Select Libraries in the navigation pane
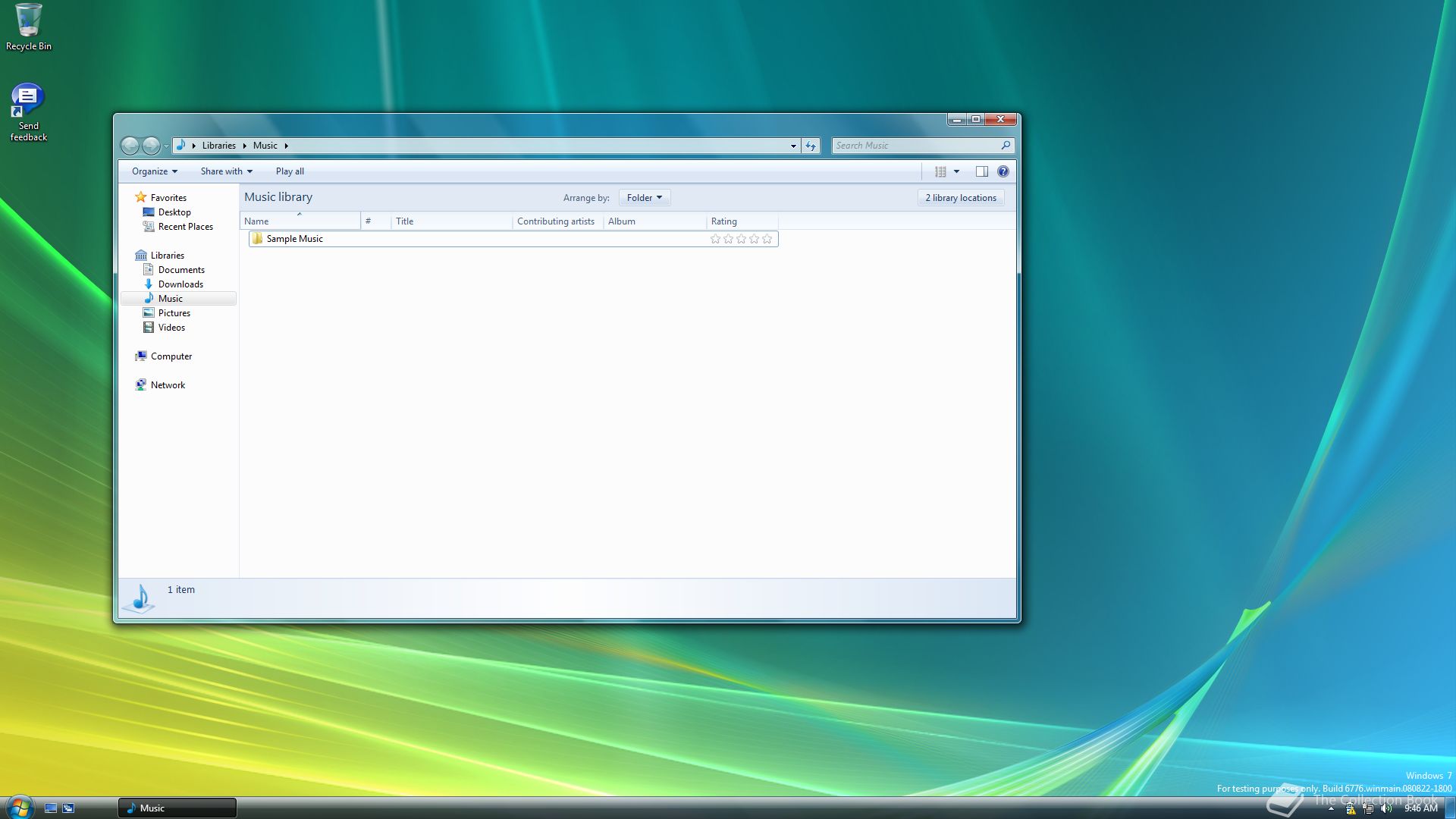Viewport: 1456px width, 819px height. [168, 256]
